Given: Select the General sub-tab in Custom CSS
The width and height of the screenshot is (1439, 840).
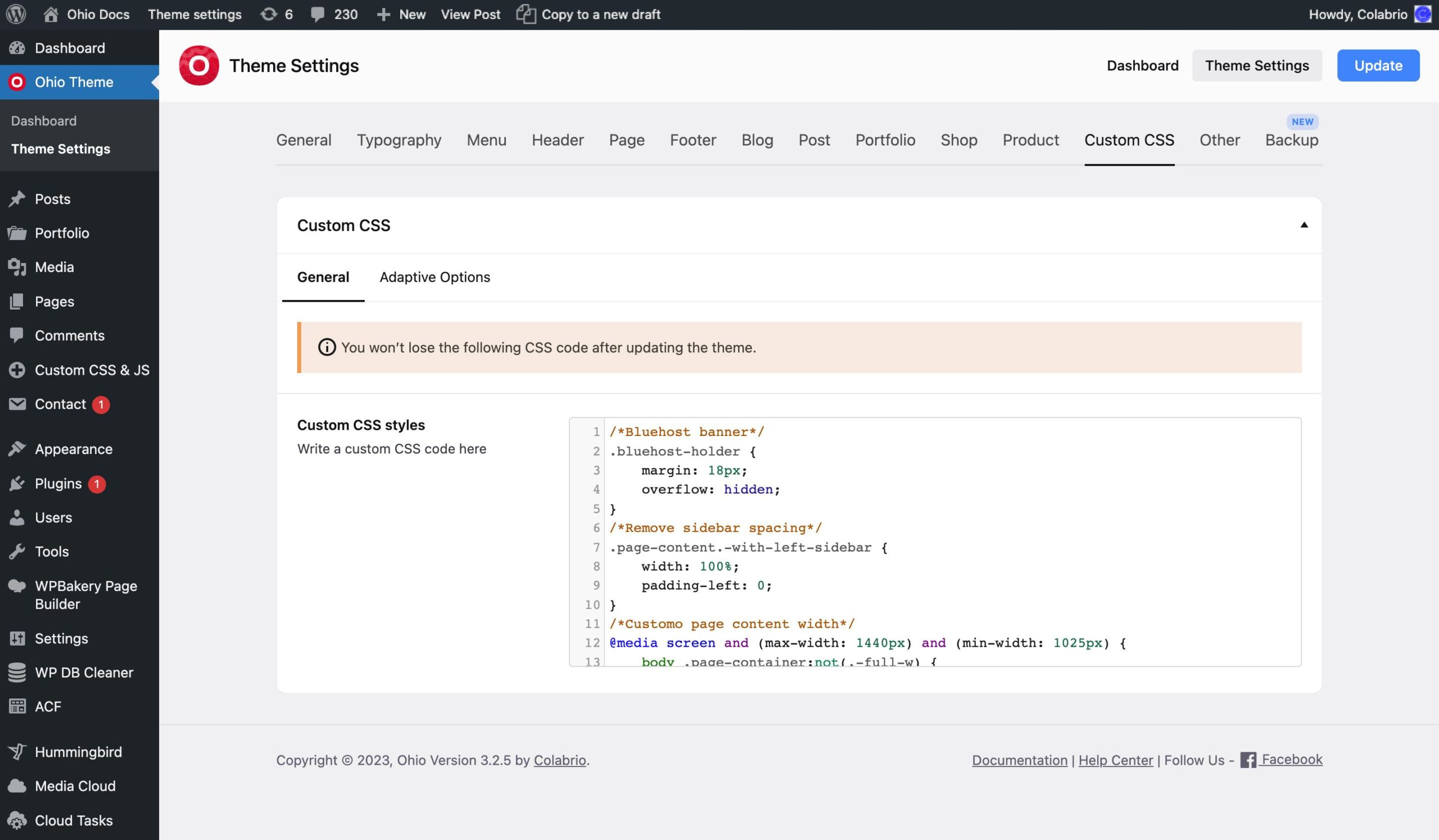Looking at the screenshot, I should pos(323,278).
